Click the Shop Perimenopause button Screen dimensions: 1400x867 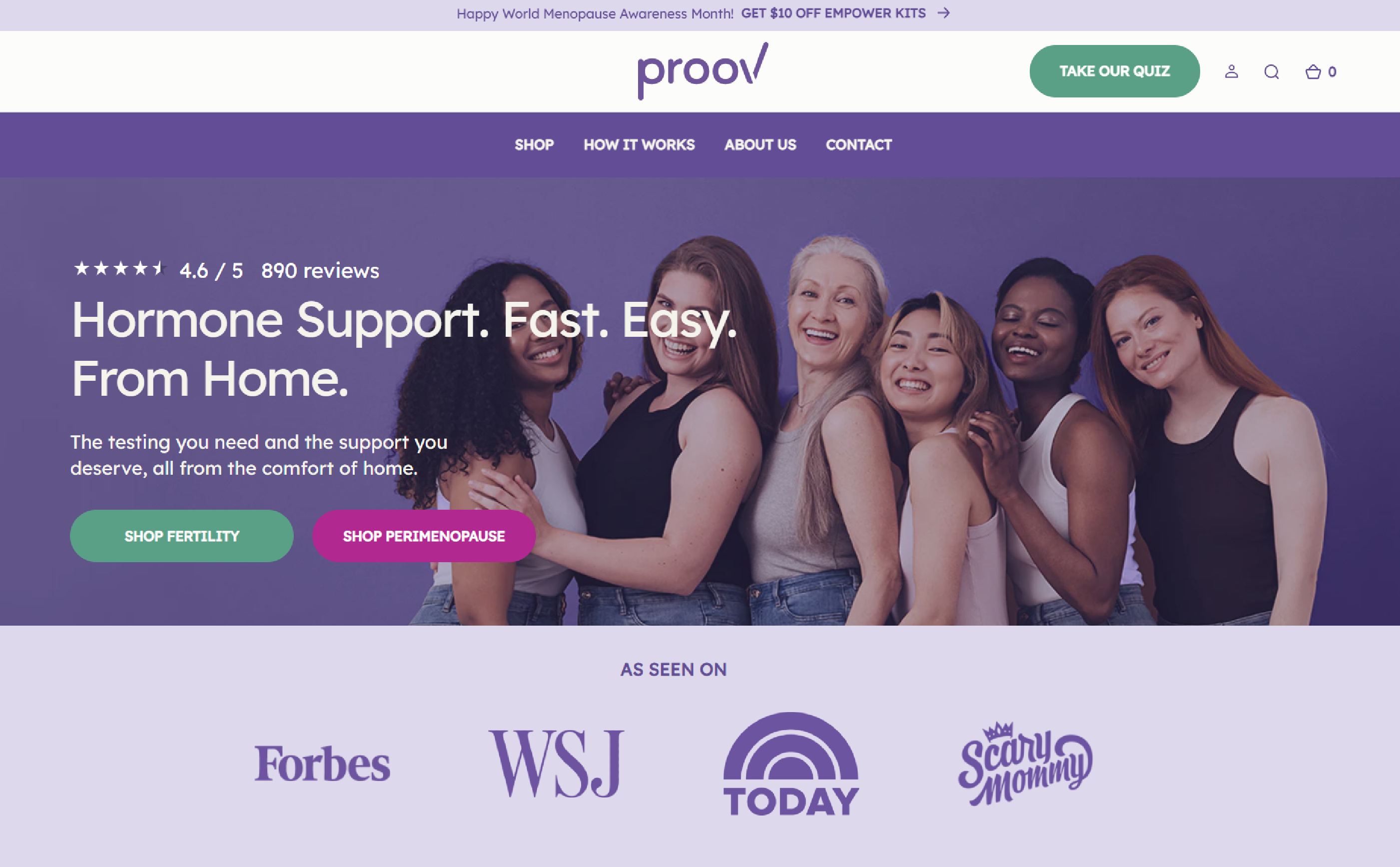click(424, 536)
